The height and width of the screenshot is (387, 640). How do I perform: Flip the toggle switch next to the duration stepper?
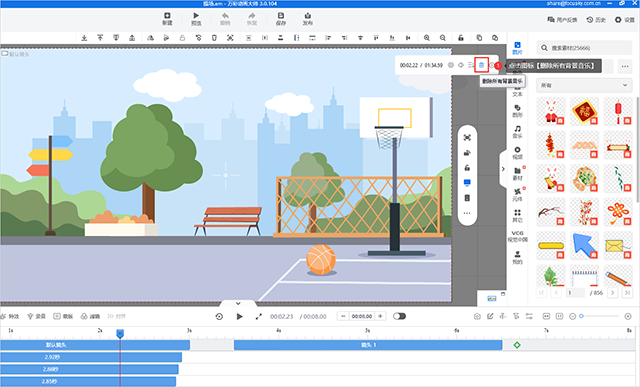click(x=399, y=316)
